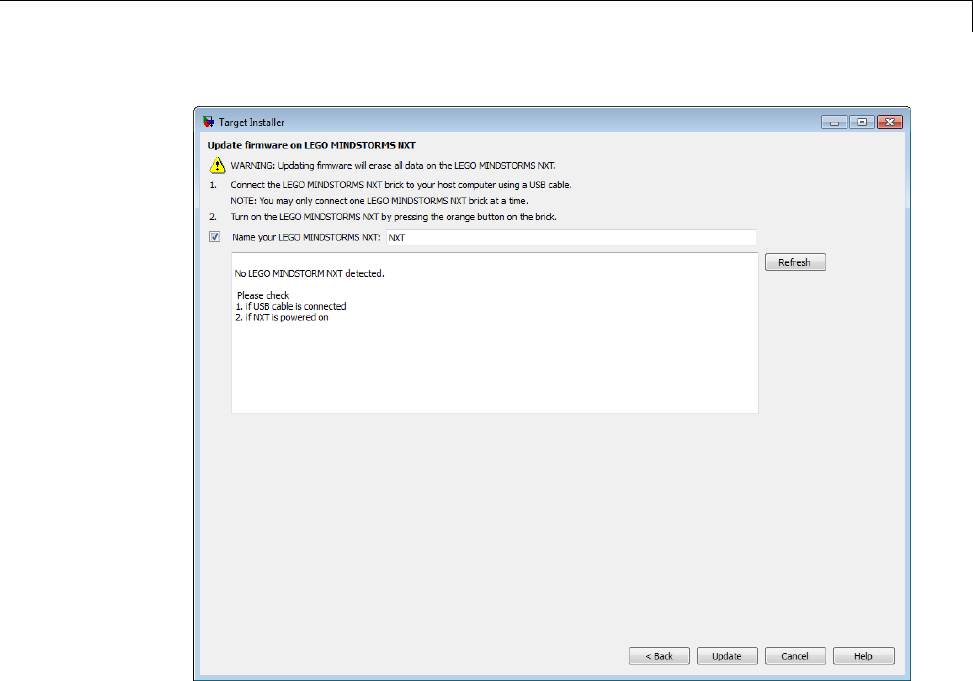973x681 pixels.
Task: Click the Target Installer title bar icon
Action: pos(208,122)
